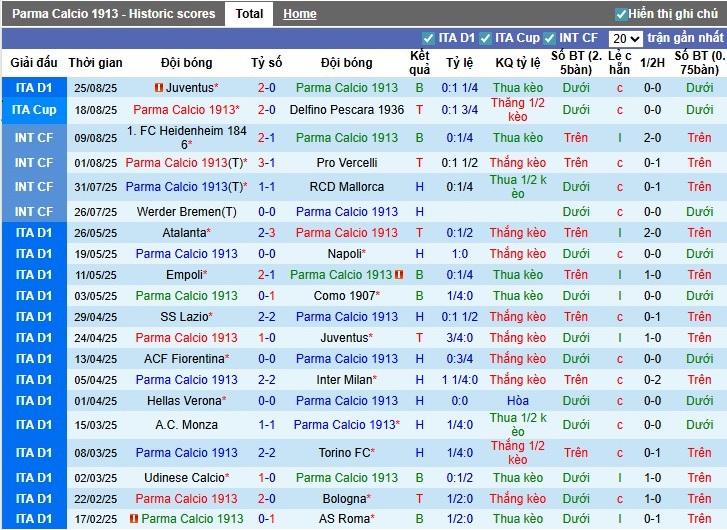Click the date 18/08/25

coord(96,110)
